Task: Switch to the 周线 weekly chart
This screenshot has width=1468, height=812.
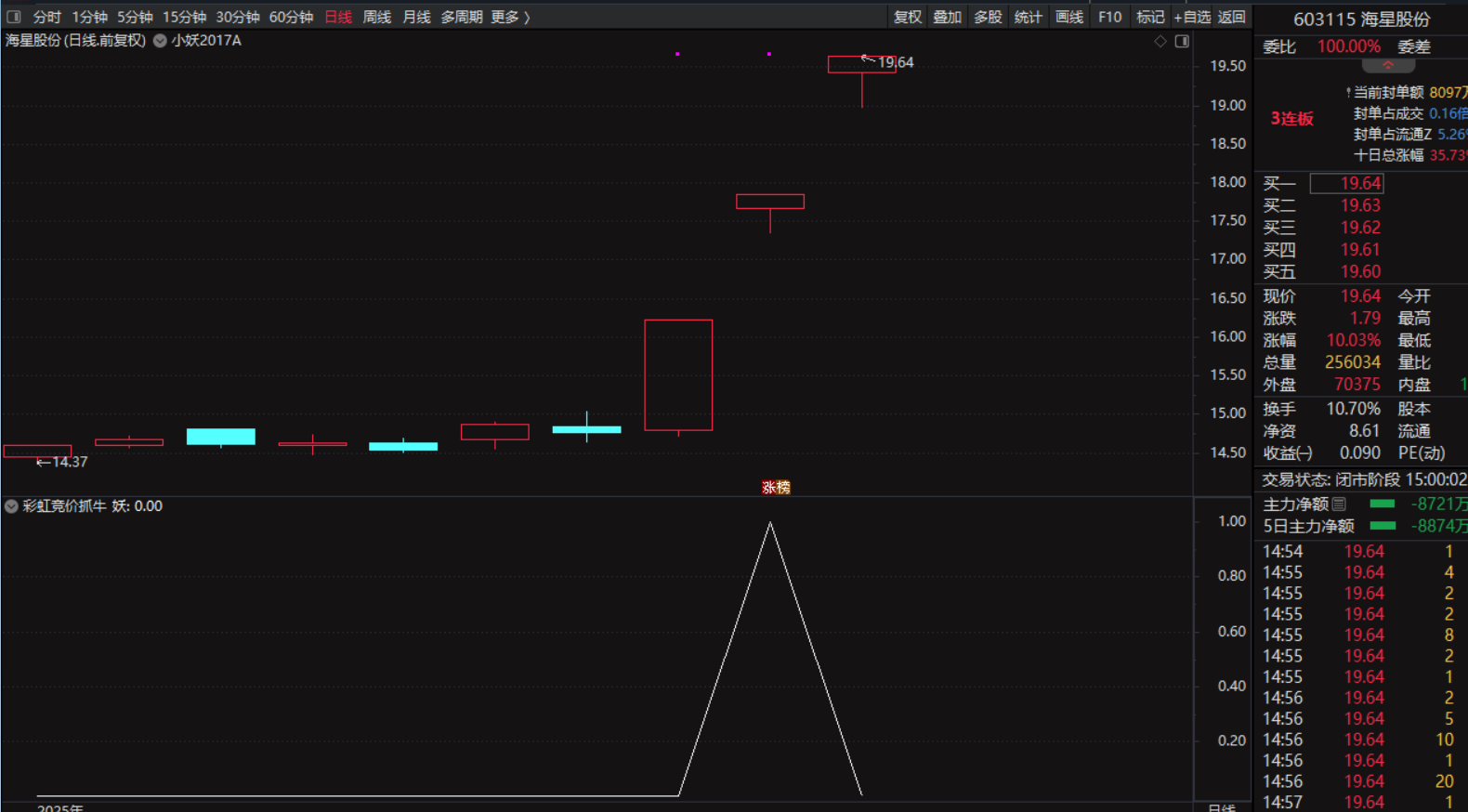Action: (377, 17)
